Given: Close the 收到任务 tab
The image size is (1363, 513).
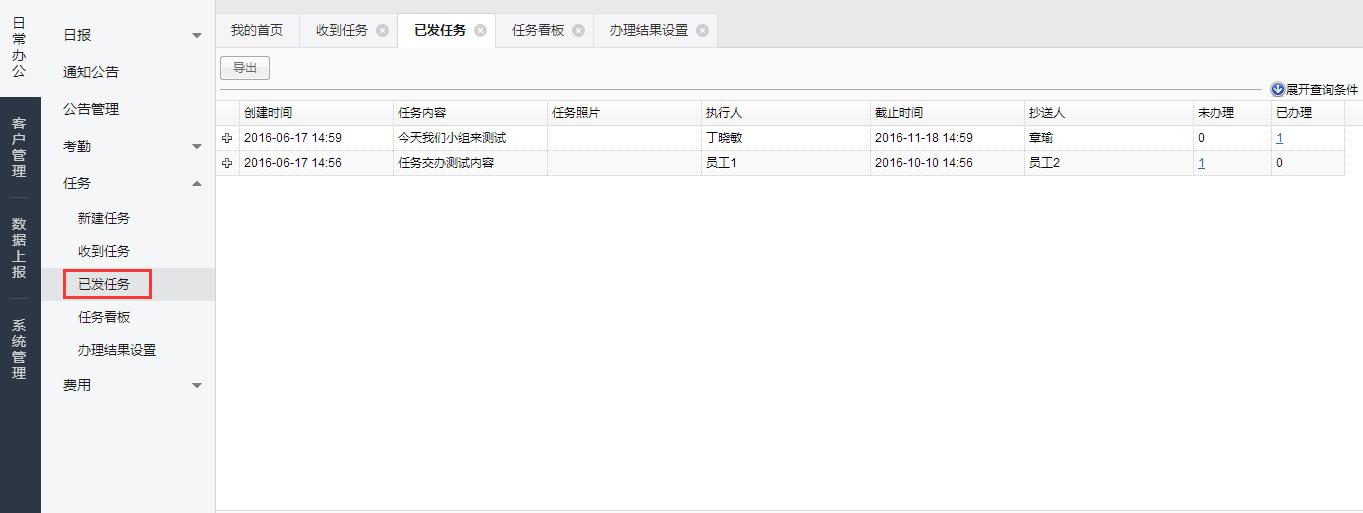Looking at the screenshot, I should pos(382,31).
